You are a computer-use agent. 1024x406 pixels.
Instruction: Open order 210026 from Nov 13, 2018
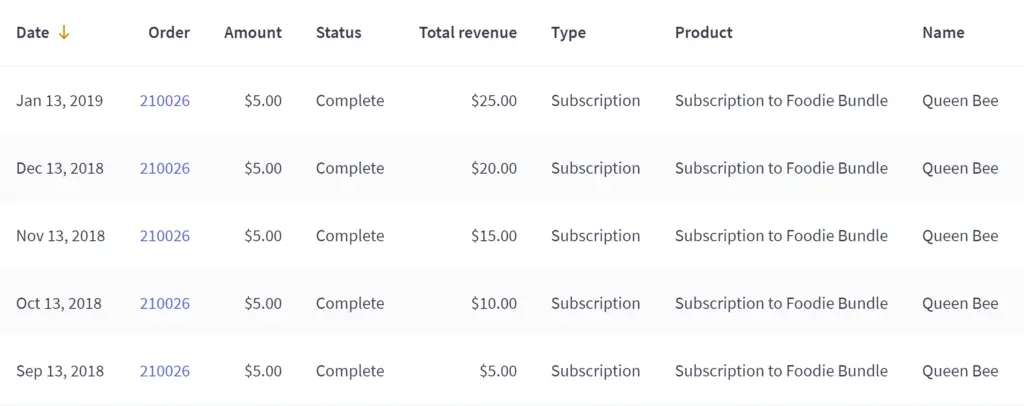165,236
